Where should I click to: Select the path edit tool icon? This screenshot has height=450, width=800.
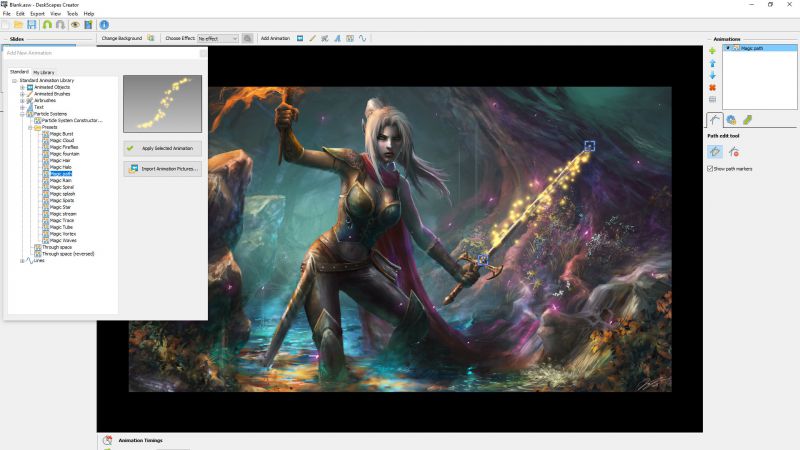(714, 152)
